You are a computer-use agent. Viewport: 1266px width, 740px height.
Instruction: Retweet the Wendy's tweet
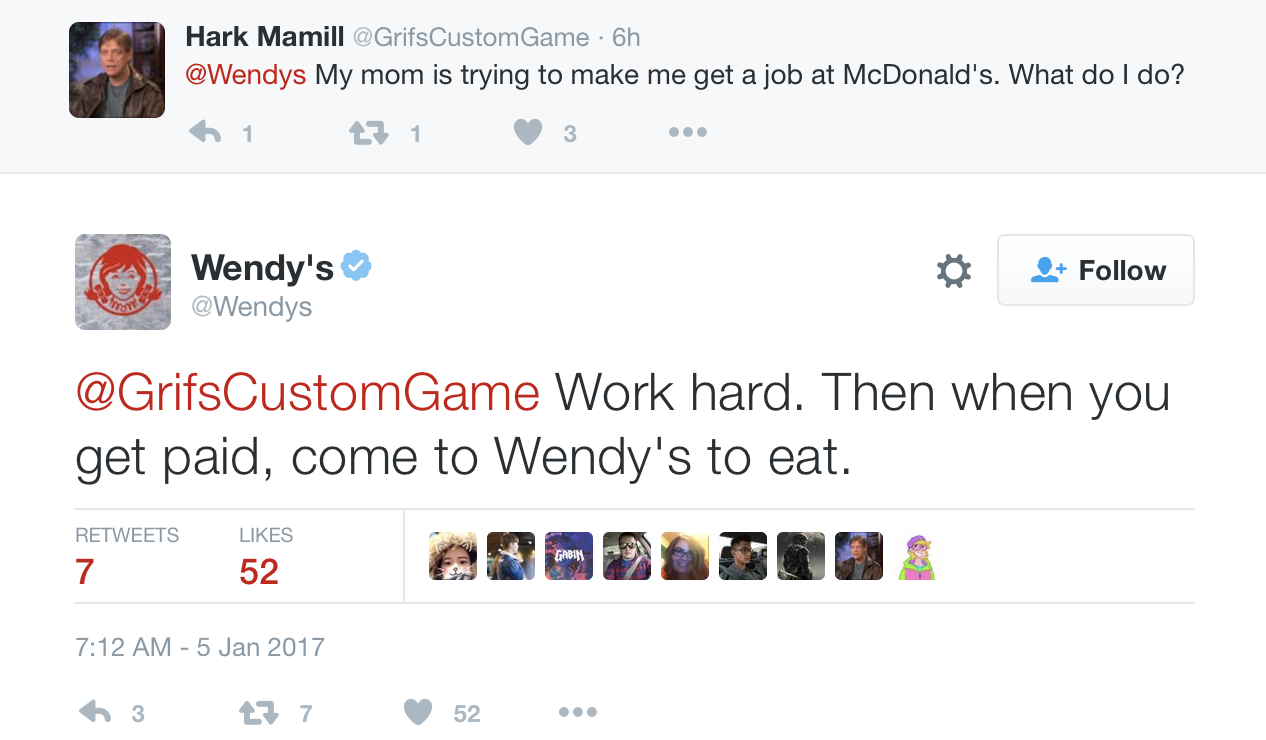pos(257,712)
